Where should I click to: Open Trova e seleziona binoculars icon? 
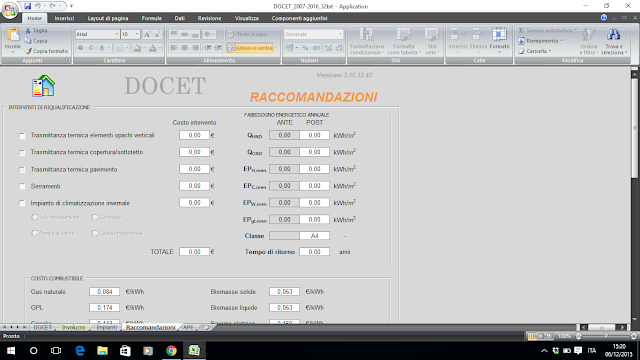[613, 36]
